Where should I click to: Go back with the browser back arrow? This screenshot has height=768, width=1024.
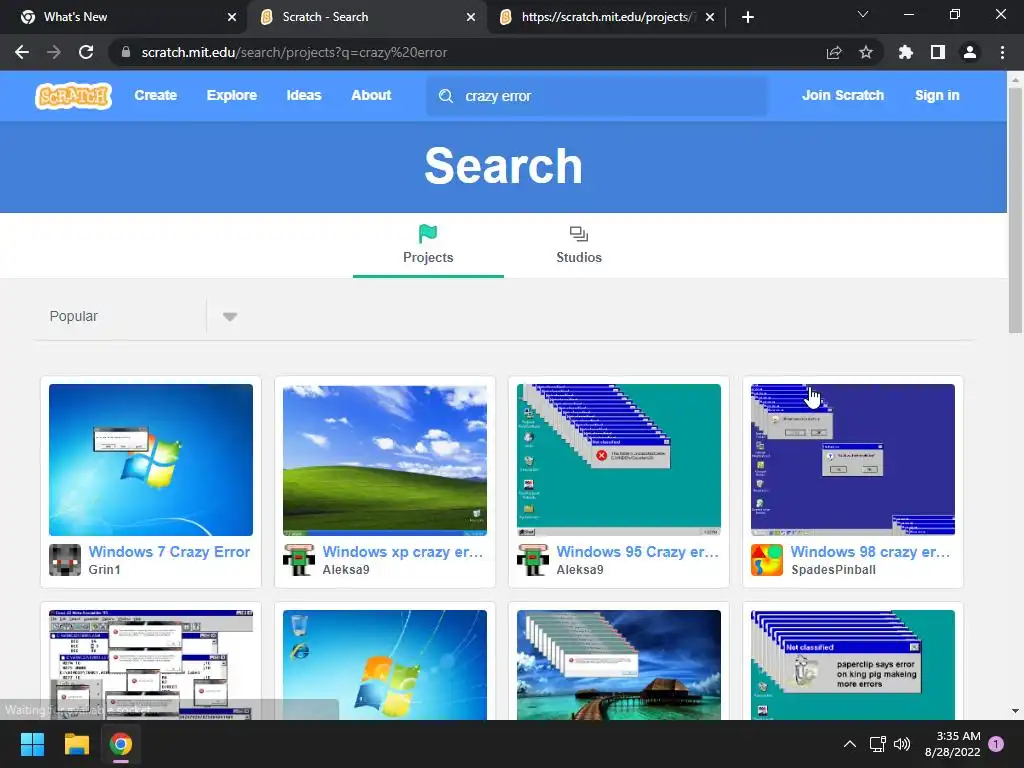click(22, 52)
